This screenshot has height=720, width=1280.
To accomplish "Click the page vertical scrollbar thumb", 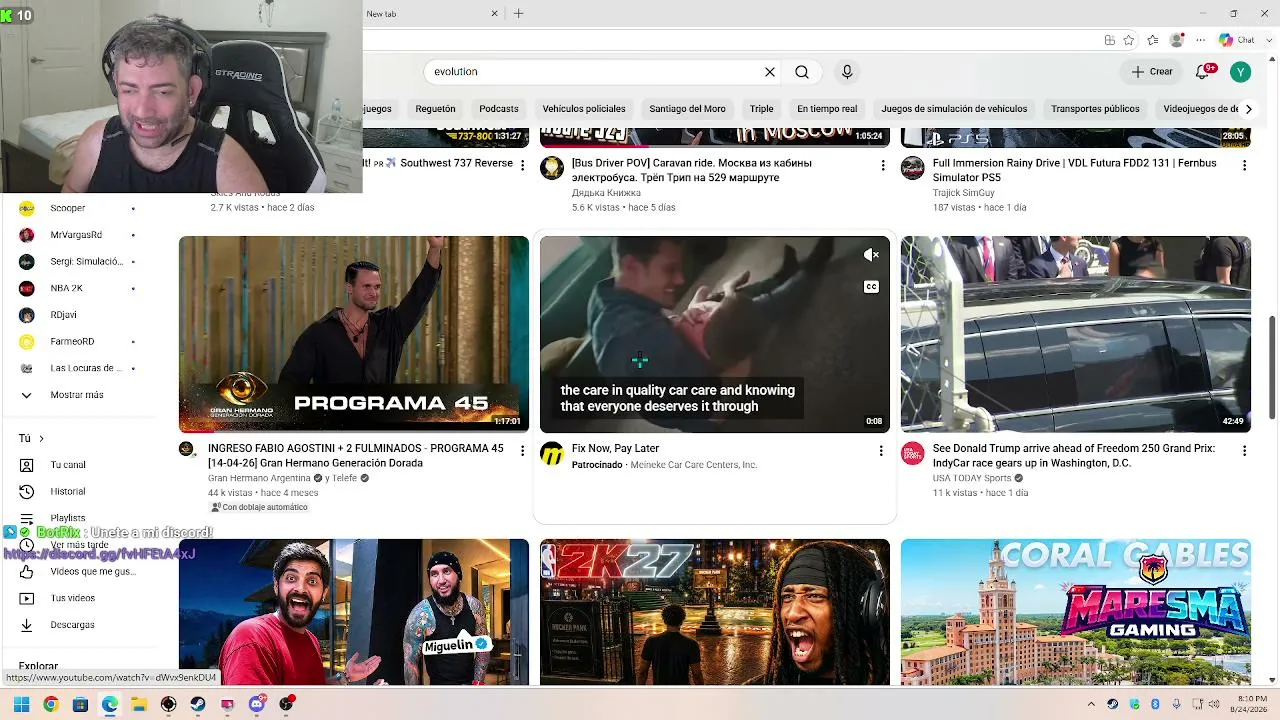I will (1272, 369).
